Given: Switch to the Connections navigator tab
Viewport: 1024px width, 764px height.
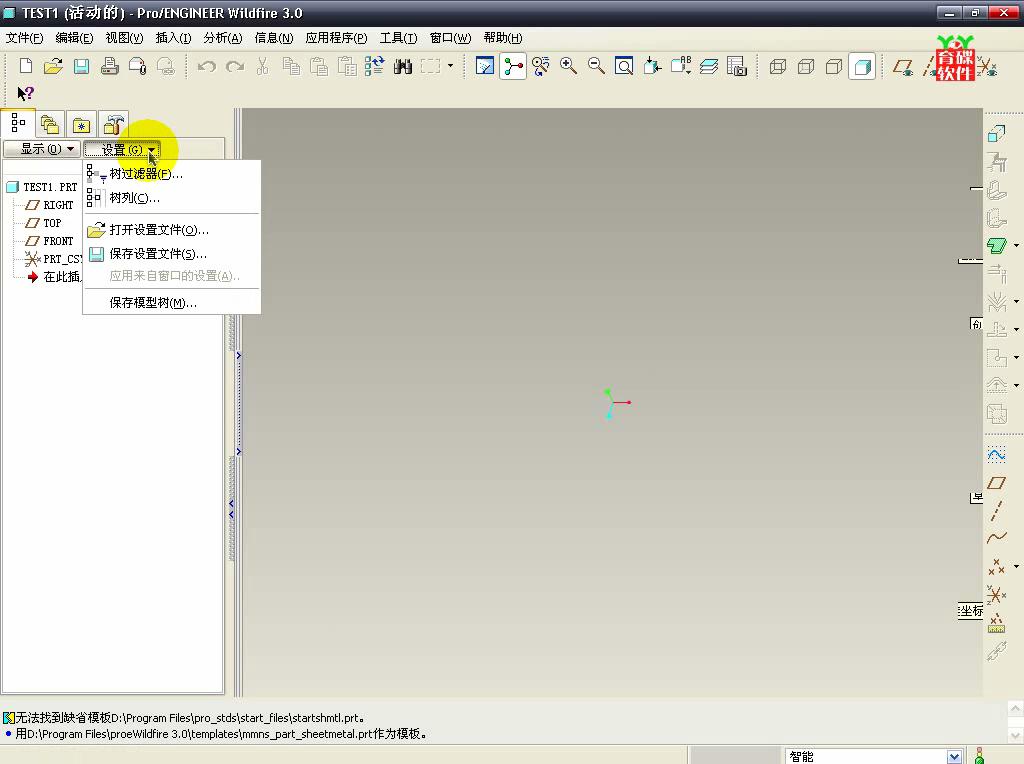Looking at the screenshot, I should click(x=113, y=124).
